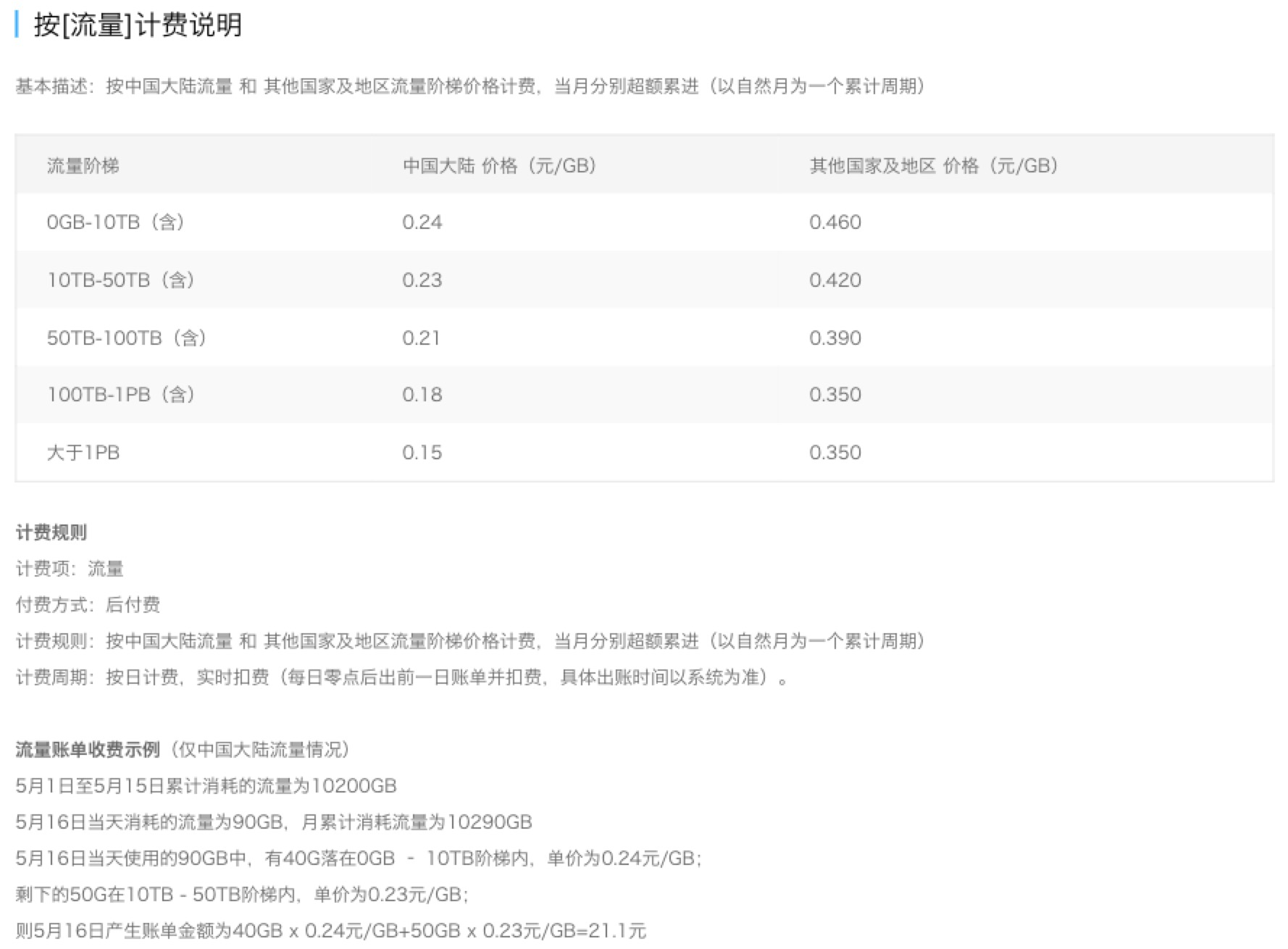Select the 中国大陆 价格（元/GB）column header

[501, 166]
